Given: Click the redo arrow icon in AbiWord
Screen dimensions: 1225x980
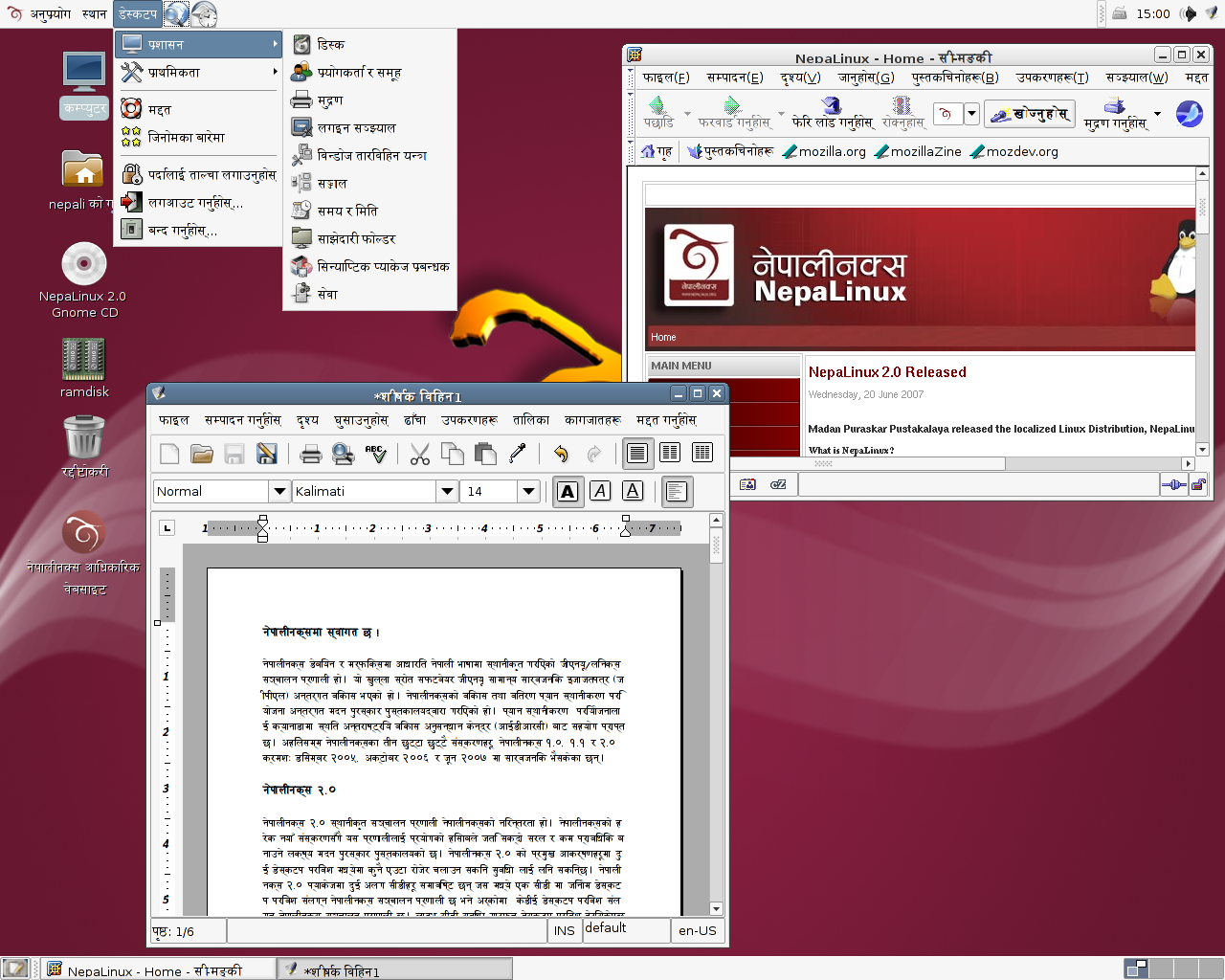Looking at the screenshot, I should point(593,454).
